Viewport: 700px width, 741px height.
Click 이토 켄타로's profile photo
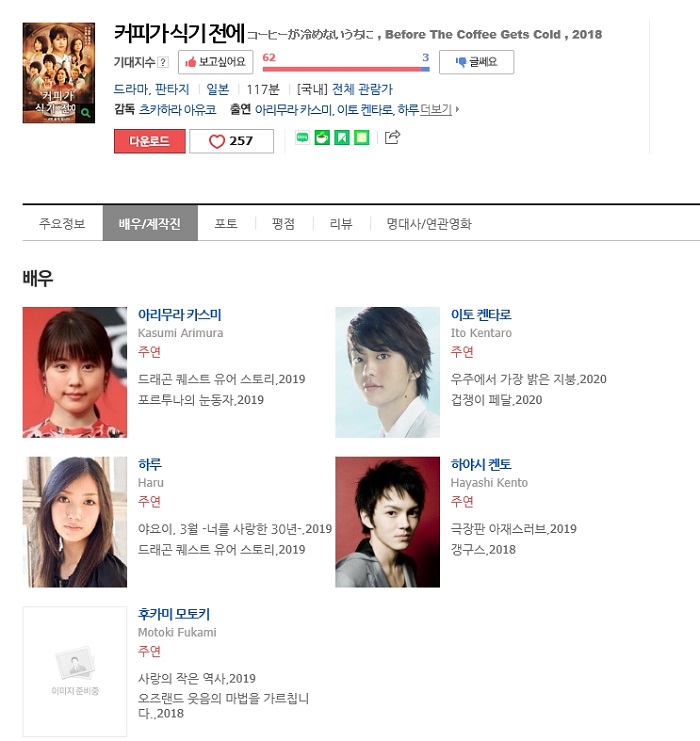tap(388, 372)
